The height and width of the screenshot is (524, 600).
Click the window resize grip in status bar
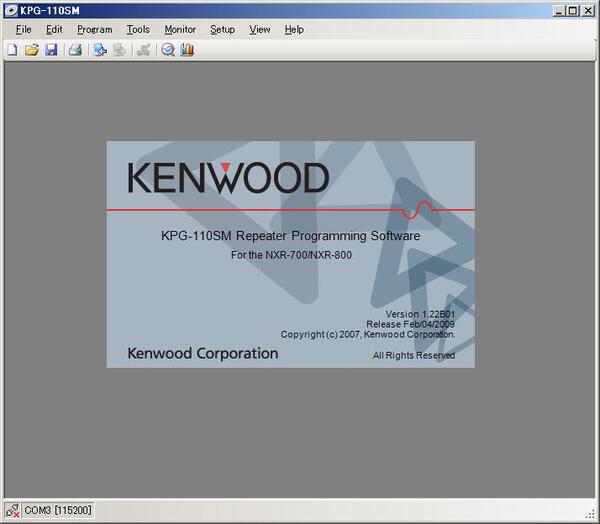coord(590,514)
